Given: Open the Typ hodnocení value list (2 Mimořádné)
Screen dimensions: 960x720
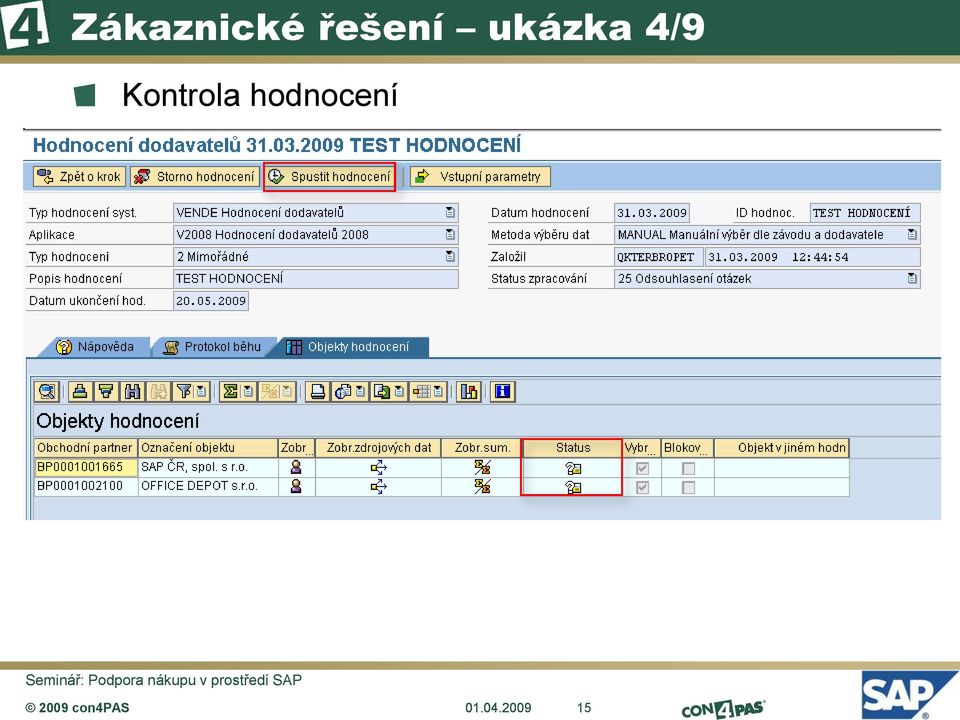Looking at the screenshot, I should [450, 257].
